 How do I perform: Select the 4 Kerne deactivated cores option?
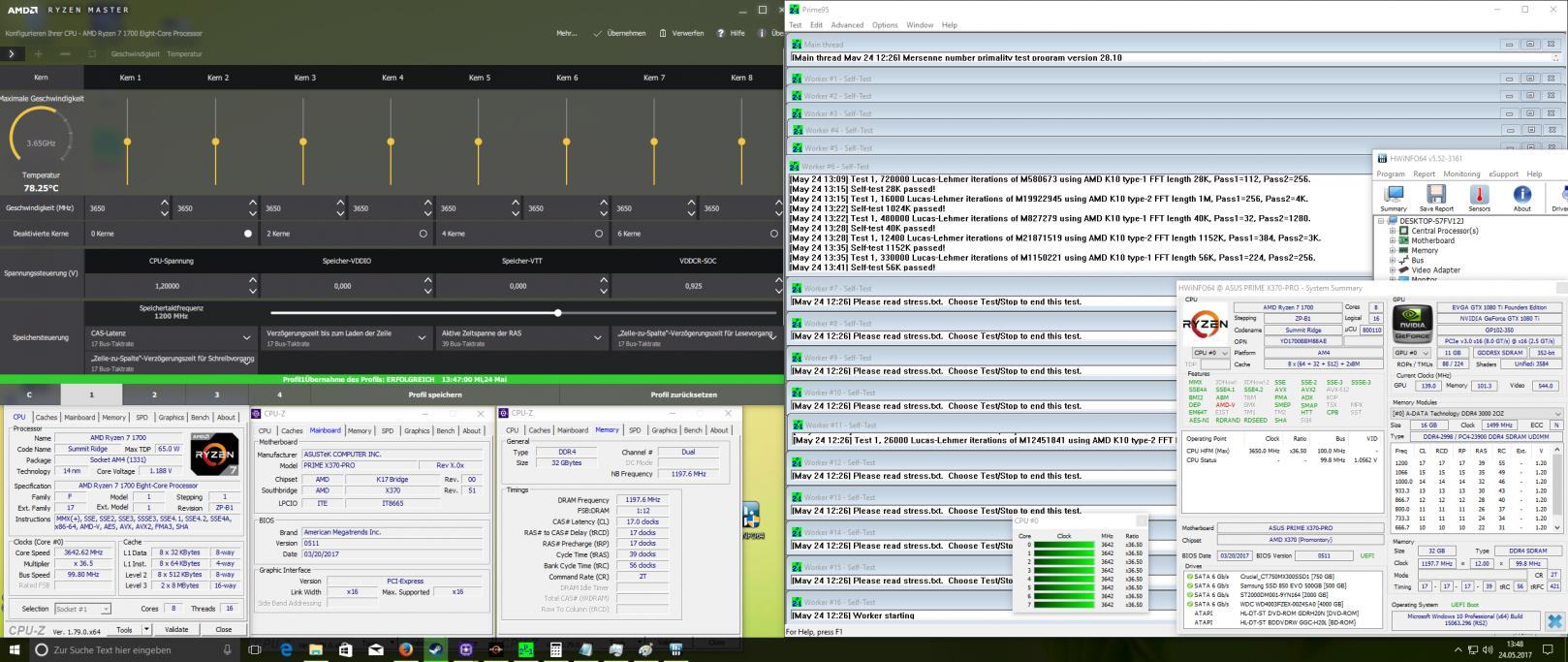click(x=598, y=234)
